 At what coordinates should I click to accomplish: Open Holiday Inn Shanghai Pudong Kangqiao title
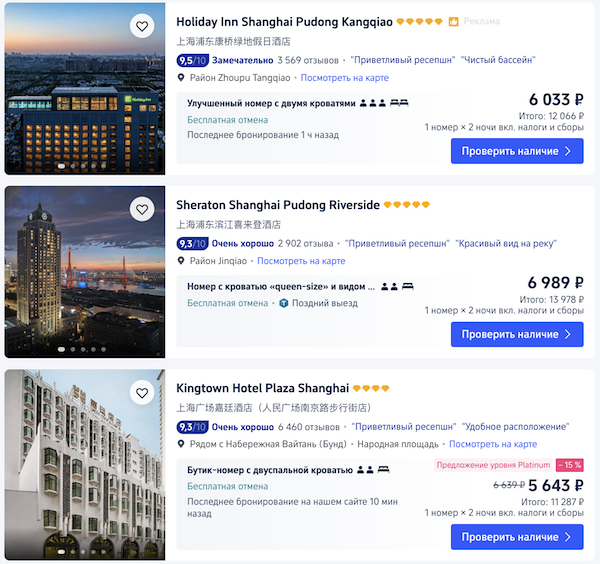[x=284, y=21]
